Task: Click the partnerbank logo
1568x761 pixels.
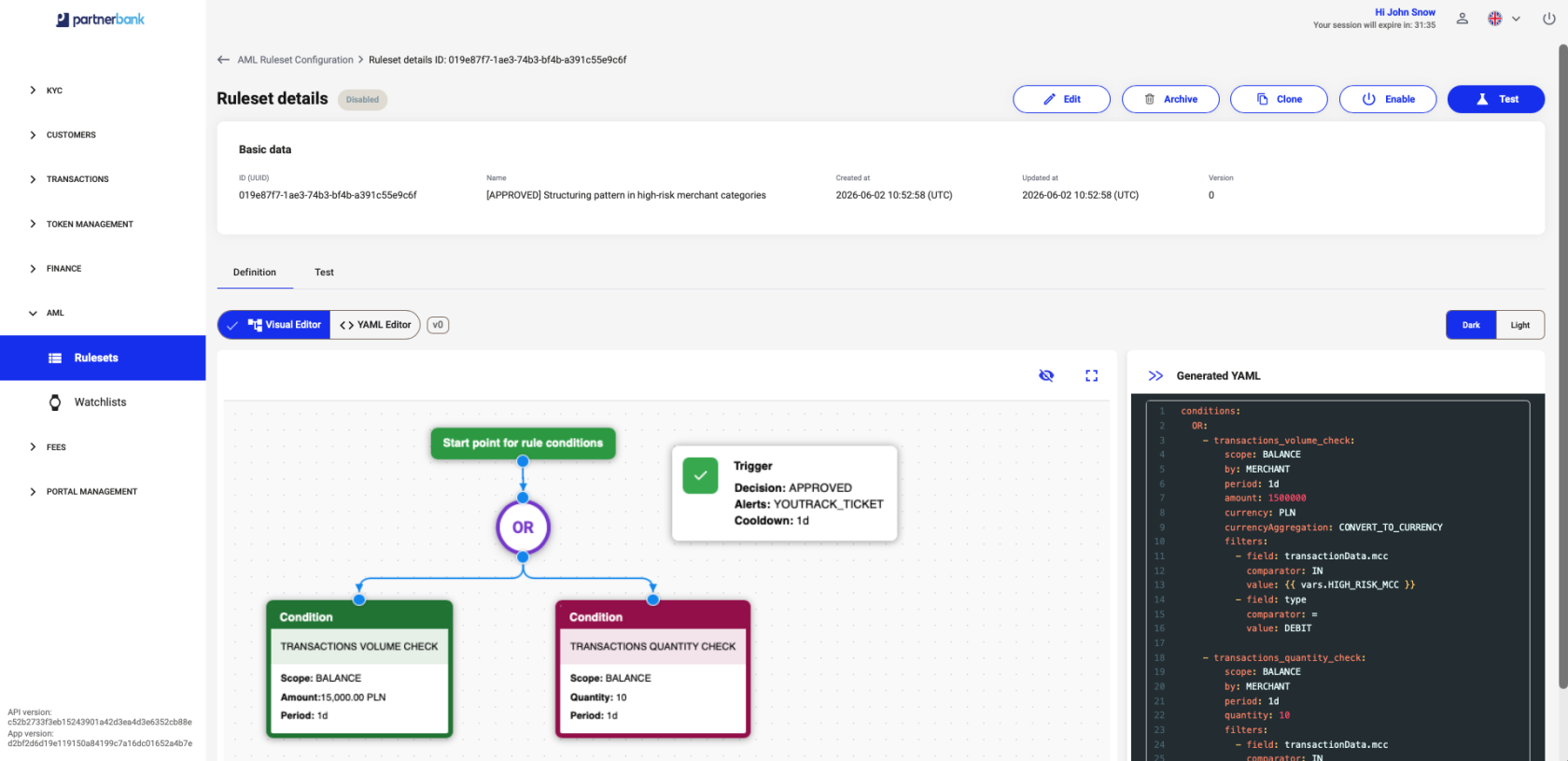Action: [x=101, y=20]
